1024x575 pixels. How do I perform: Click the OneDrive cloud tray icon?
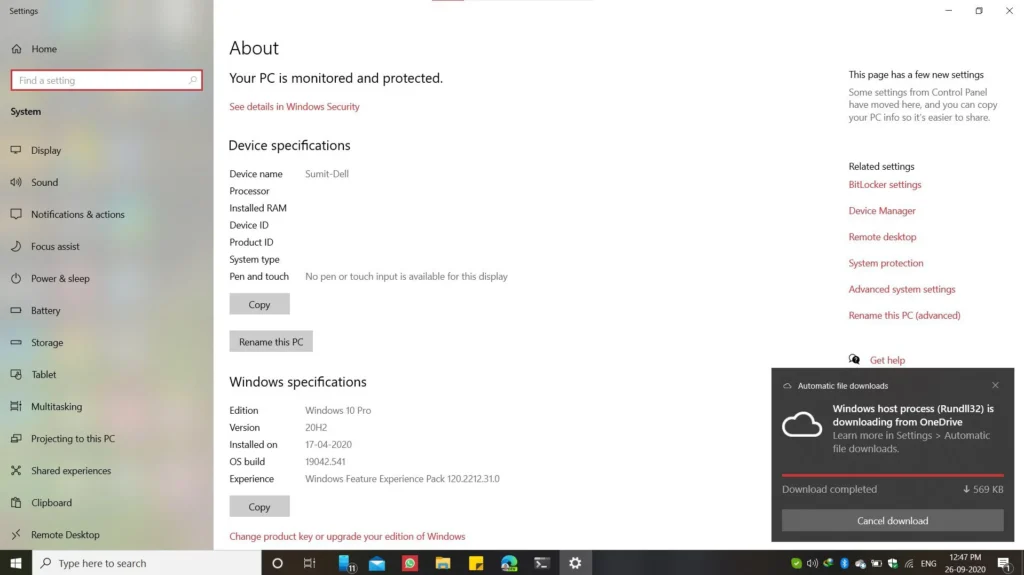861,563
